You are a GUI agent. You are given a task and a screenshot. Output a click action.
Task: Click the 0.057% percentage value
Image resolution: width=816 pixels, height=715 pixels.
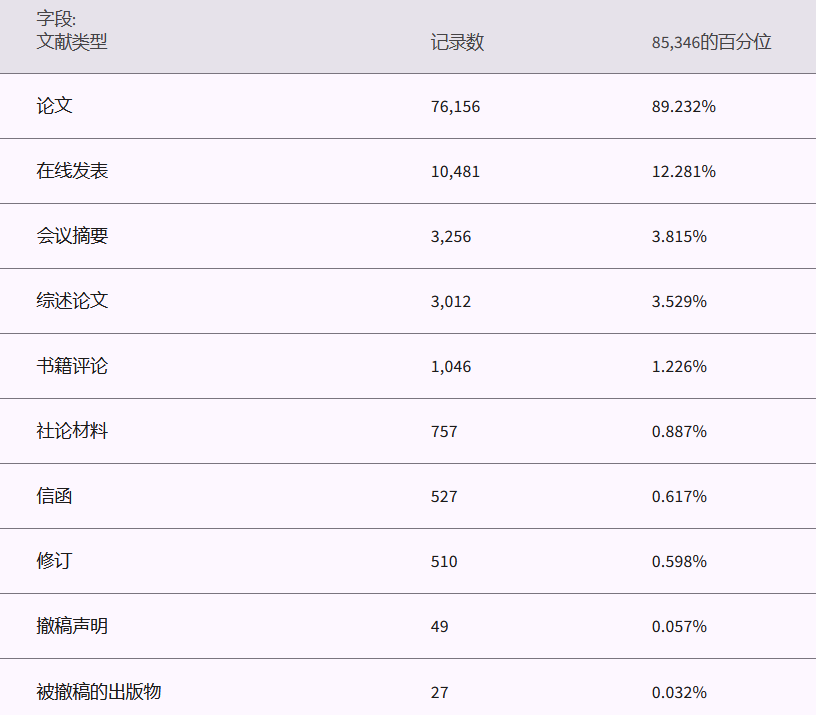pyautogui.click(x=679, y=626)
